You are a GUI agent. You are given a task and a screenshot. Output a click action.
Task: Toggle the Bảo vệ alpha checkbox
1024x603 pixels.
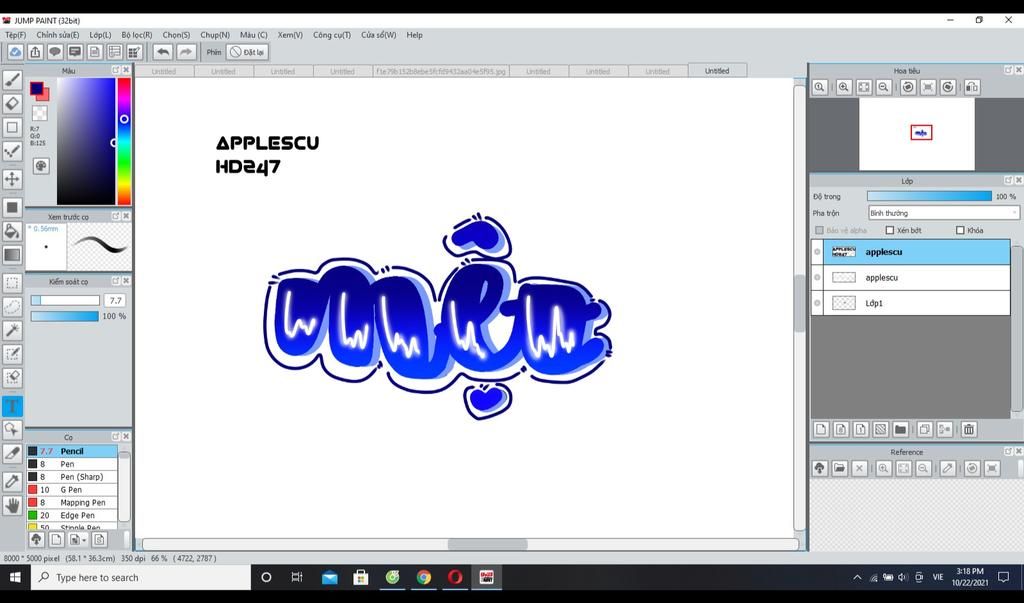pyautogui.click(x=820, y=230)
